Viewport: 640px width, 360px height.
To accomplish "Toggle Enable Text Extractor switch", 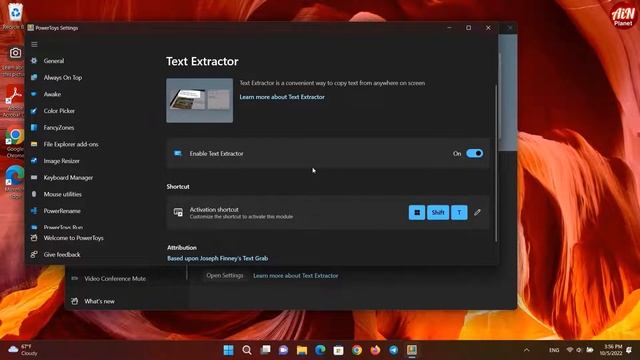I will [475, 153].
